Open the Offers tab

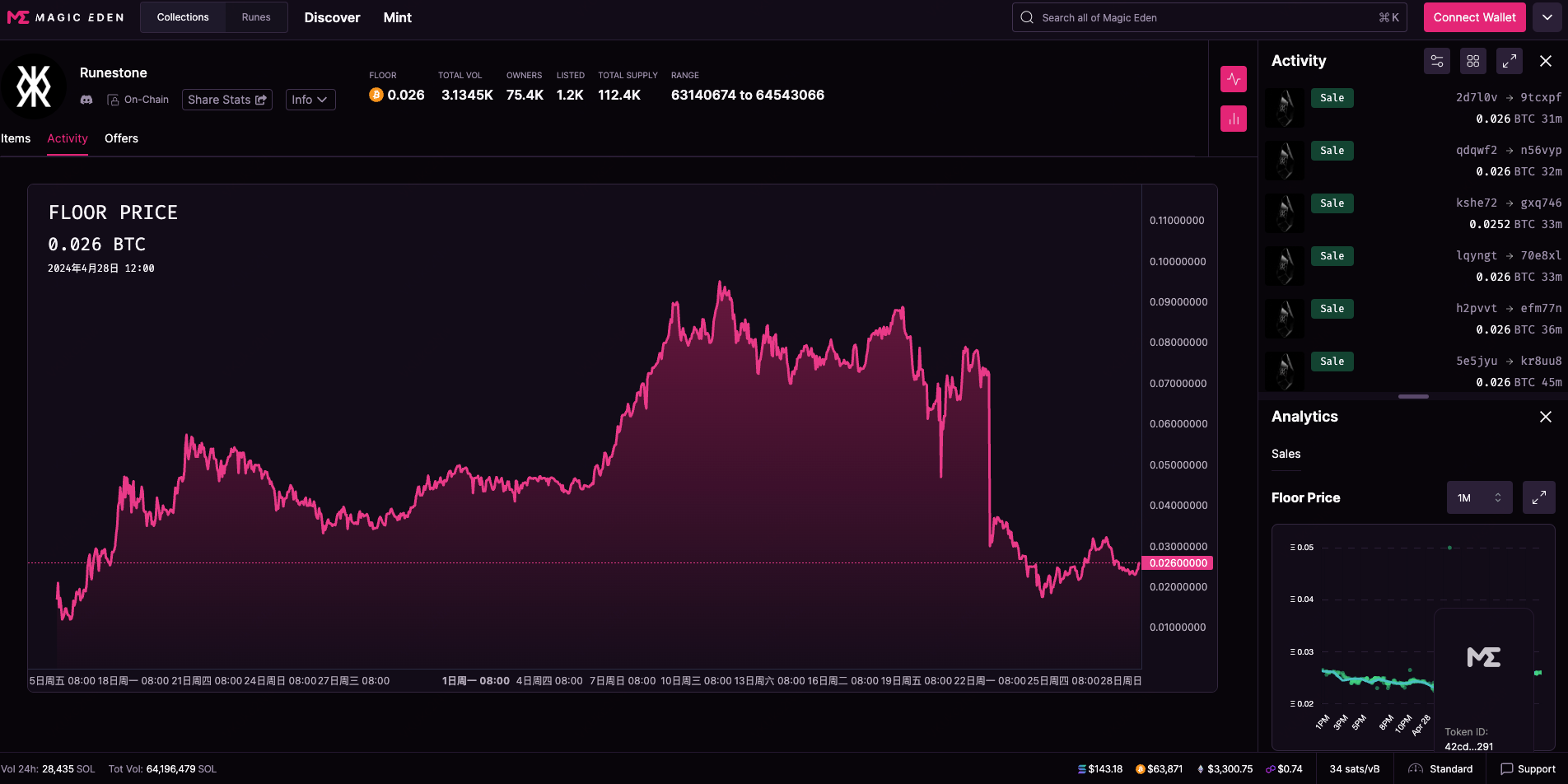[121, 138]
